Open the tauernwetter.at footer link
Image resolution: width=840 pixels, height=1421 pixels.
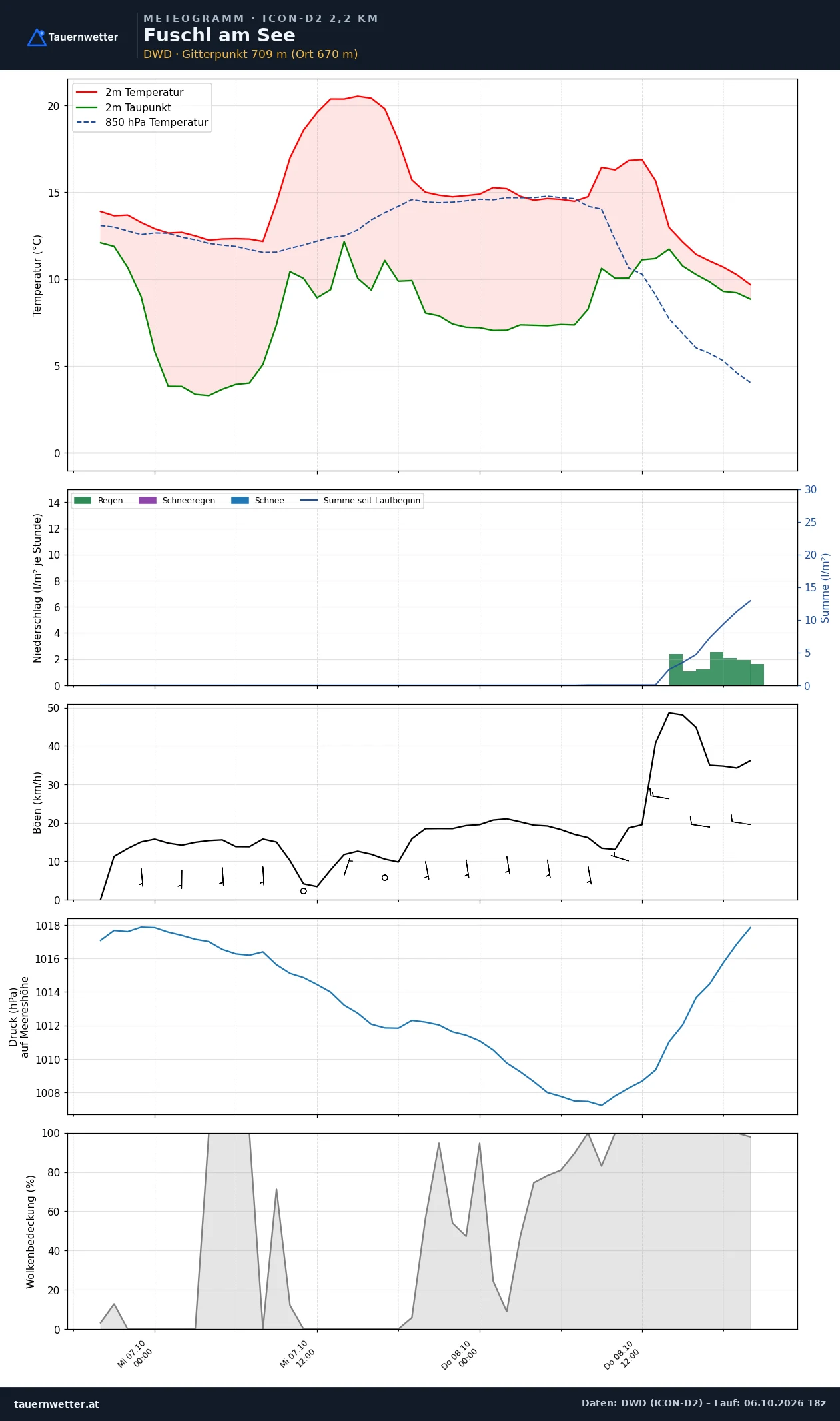tap(57, 1404)
